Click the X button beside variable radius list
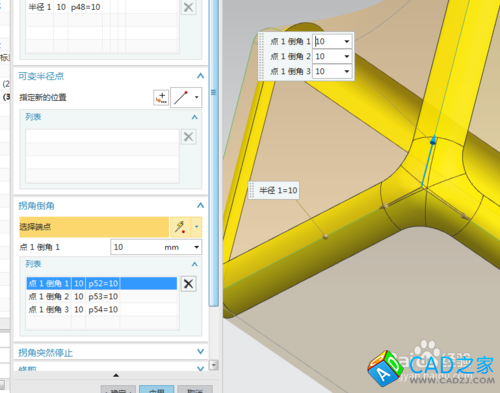The width and height of the screenshot is (500, 393). pyautogui.click(x=188, y=137)
